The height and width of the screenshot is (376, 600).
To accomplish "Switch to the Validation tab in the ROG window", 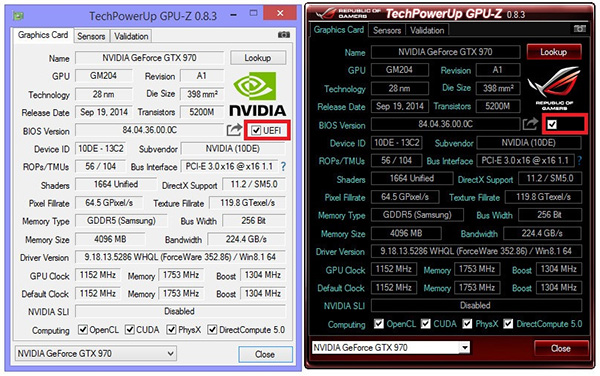I will [x=427, y=30].
